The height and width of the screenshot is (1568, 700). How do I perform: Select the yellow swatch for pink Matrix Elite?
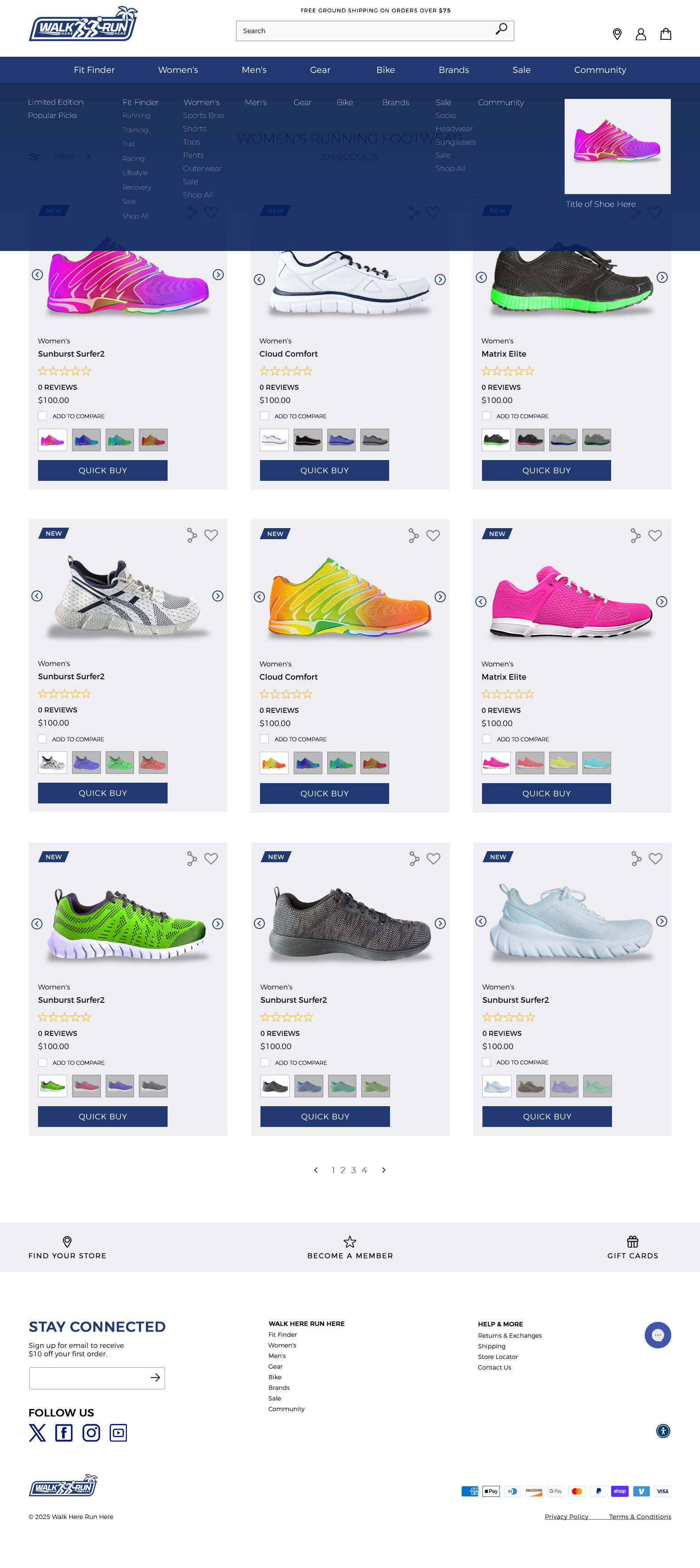pos(563,763)
